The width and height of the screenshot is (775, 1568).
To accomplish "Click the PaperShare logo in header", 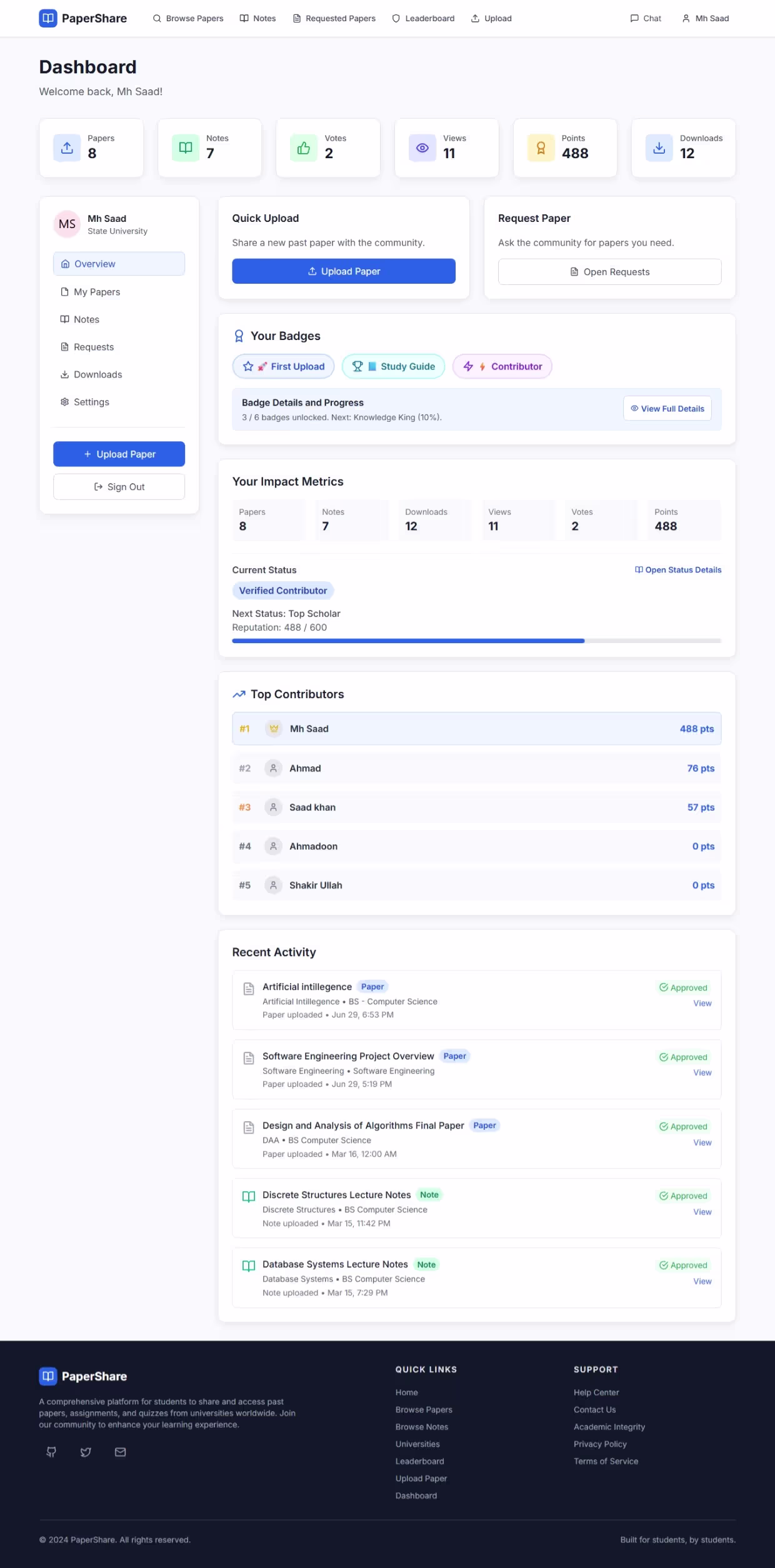I will pyautogui.click(x=82, y=18).
